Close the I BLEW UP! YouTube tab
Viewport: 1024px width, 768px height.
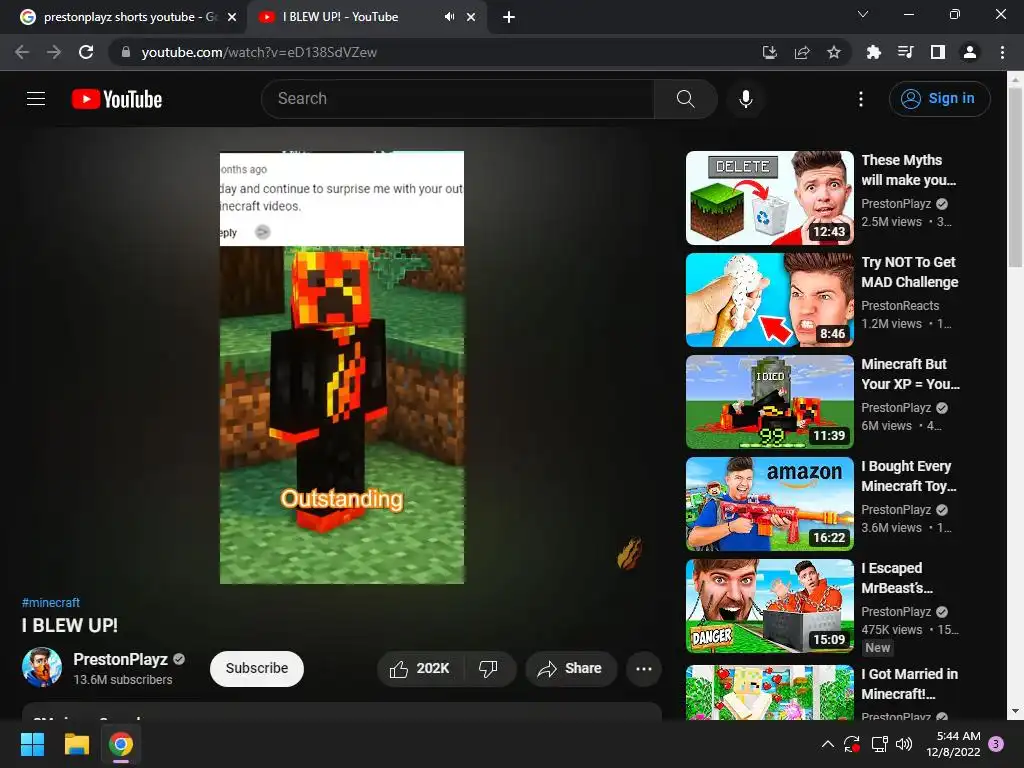pos(471,17)
